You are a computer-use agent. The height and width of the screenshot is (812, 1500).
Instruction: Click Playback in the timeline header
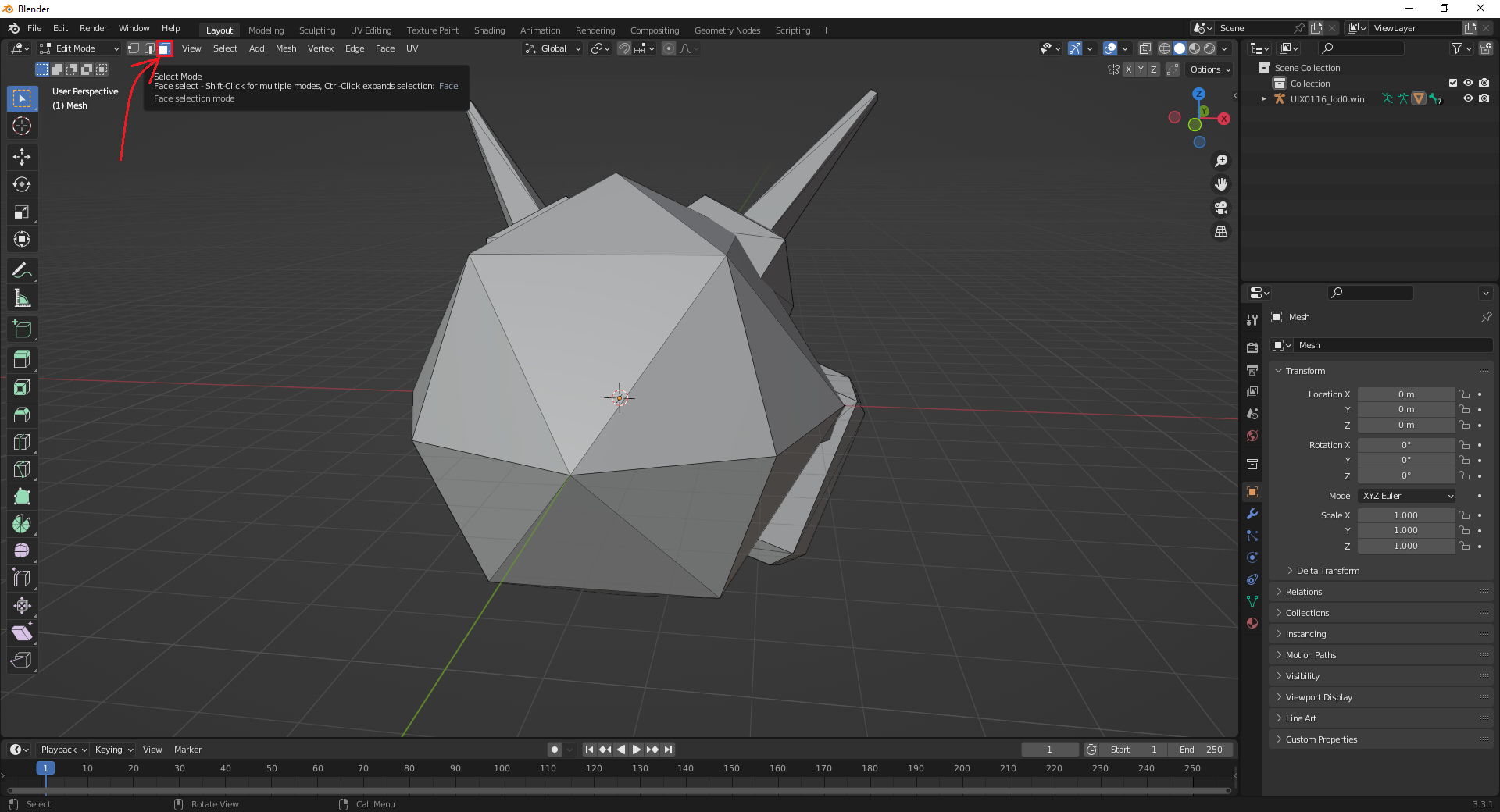tap(64, 750)
